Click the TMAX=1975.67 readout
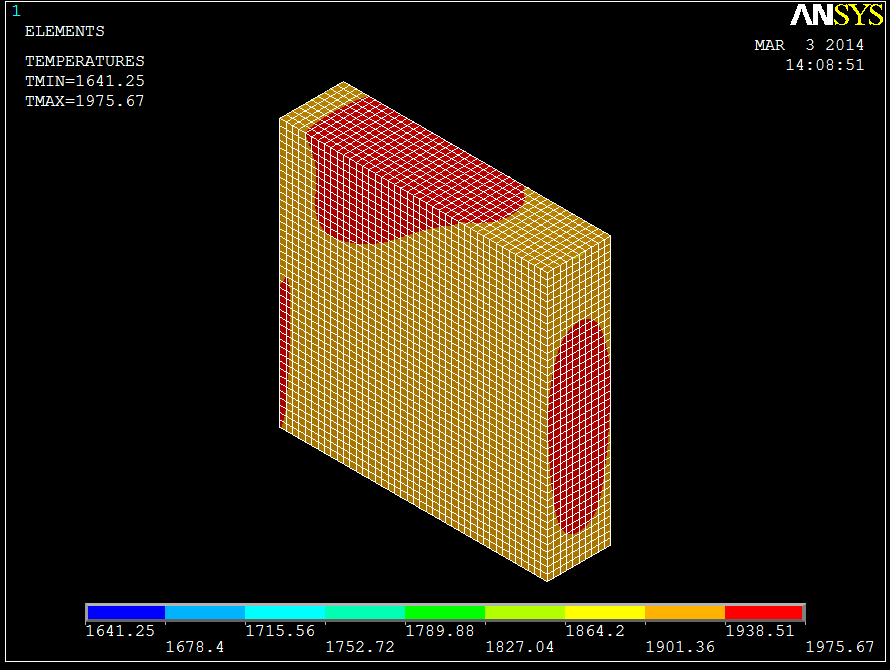The height and width of the screenshot is (670, 890). click(84, 101)
